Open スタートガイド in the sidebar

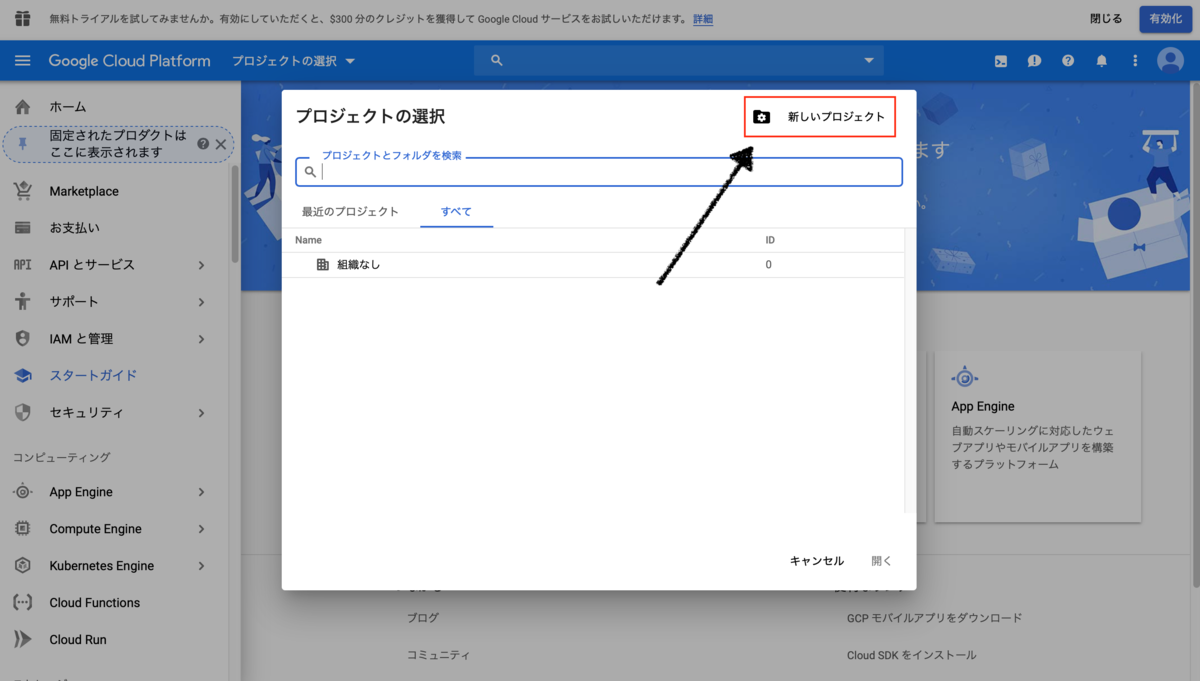click(x=93, y=376)
